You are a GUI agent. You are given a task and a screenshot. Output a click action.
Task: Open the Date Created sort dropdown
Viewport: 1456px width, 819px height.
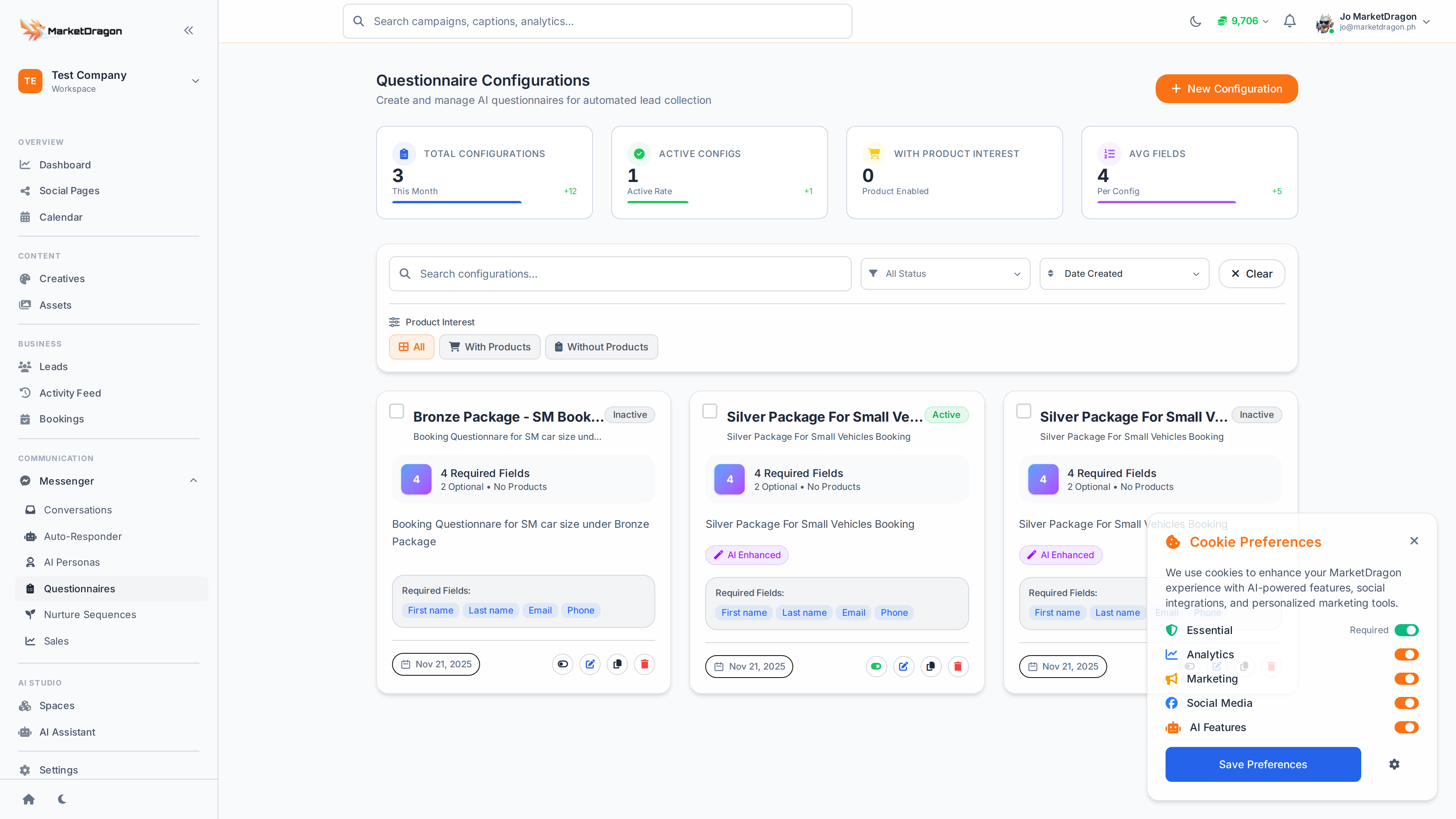click(x=1124, y=273)
